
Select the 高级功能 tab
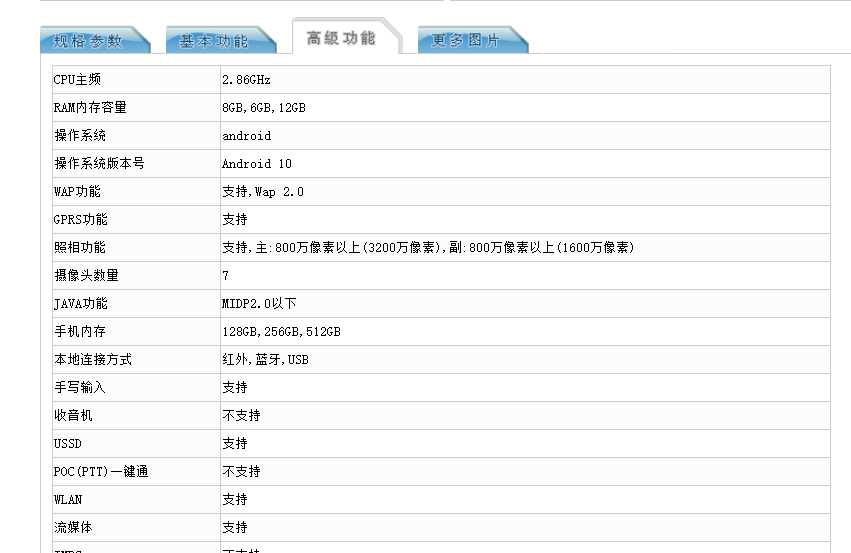click(x=341, y=38)
